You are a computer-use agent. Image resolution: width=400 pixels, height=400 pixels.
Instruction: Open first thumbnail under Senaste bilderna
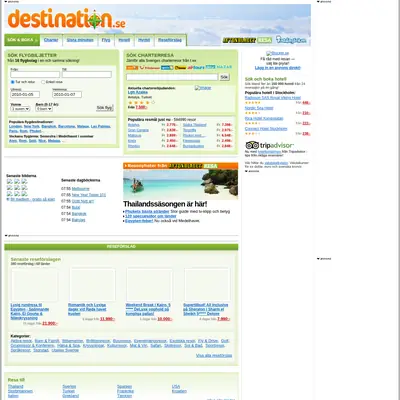coord(10,182)
